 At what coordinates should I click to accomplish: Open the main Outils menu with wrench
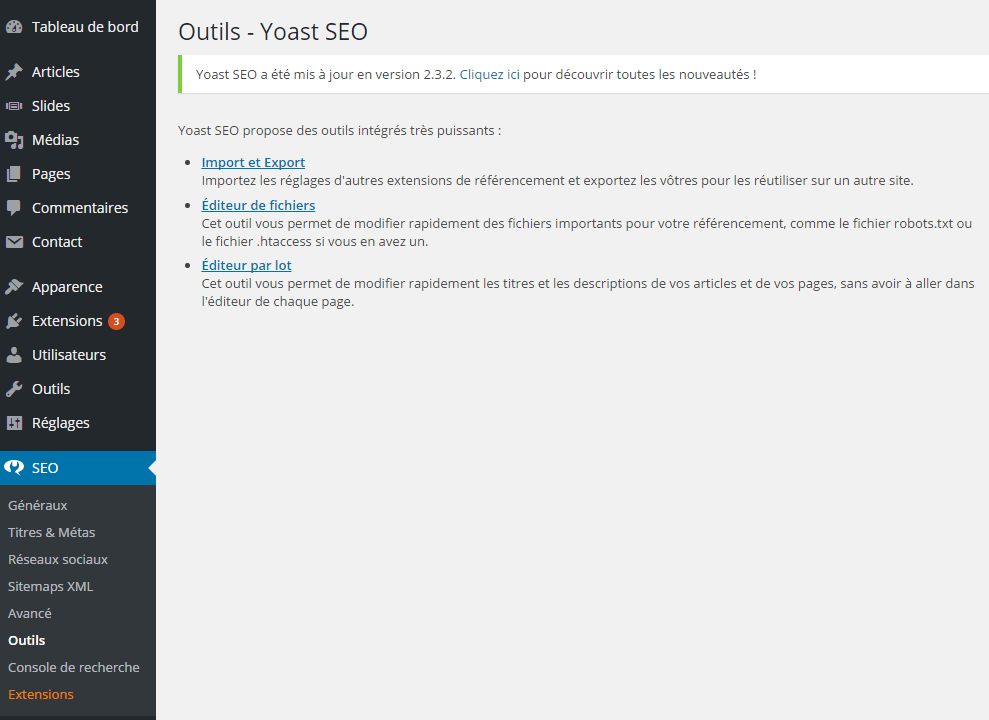78,389
